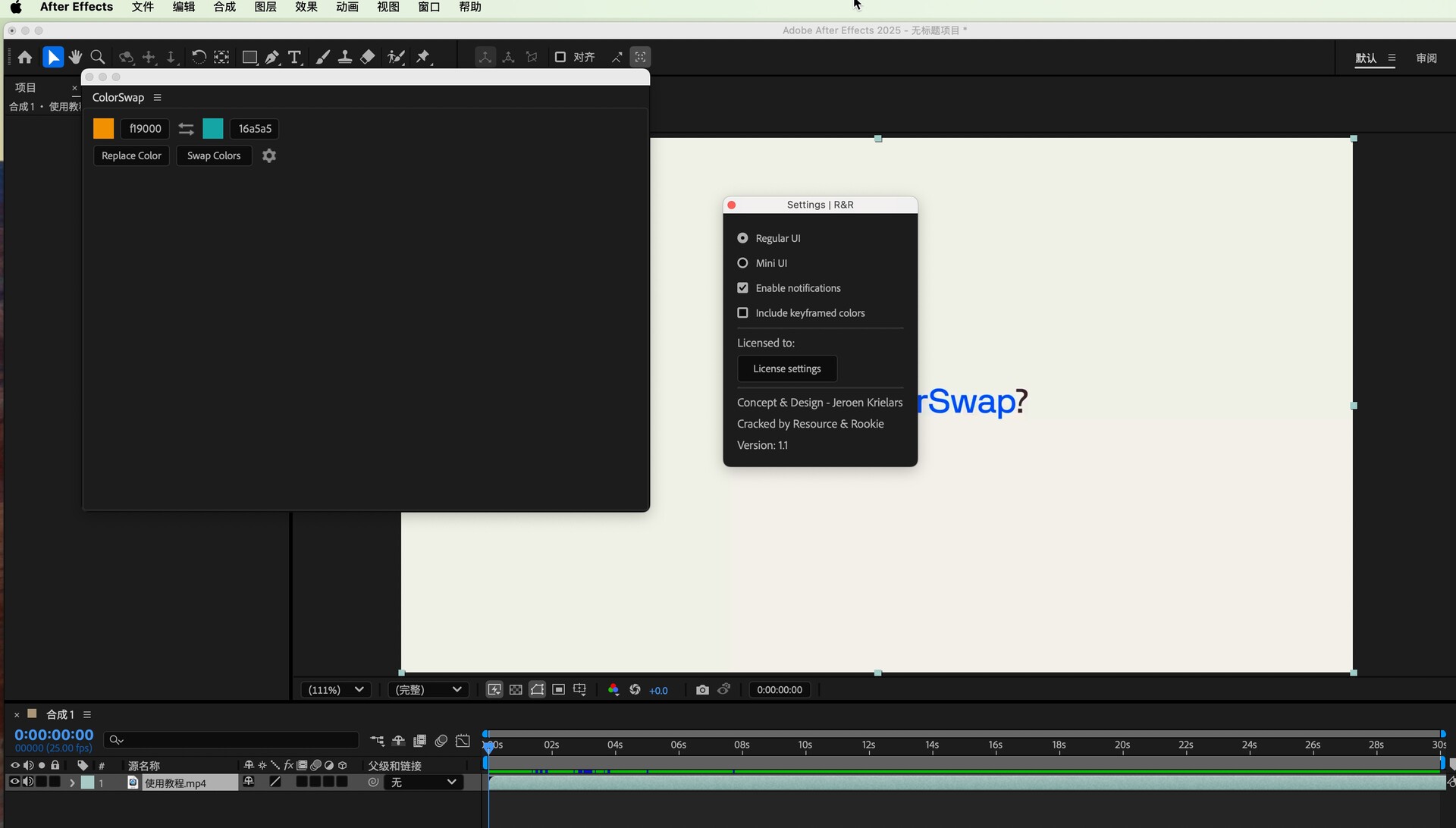Select the Roto Brush tool
Image resolution: width=1456 pixels, height=828 pixels.
click(x=396, y=58)
